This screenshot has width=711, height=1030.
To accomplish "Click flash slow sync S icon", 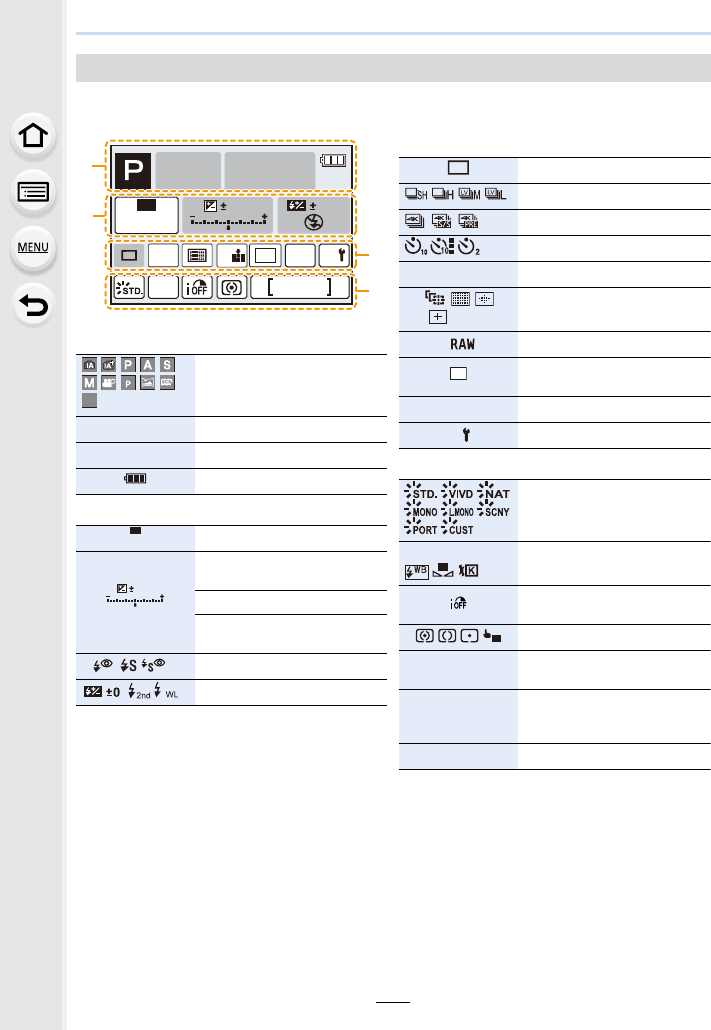I will (129, 666).
